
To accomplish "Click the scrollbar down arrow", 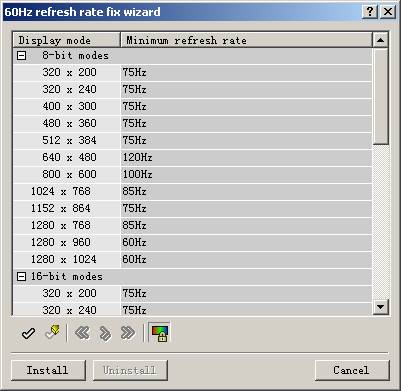I will point(380,306).
